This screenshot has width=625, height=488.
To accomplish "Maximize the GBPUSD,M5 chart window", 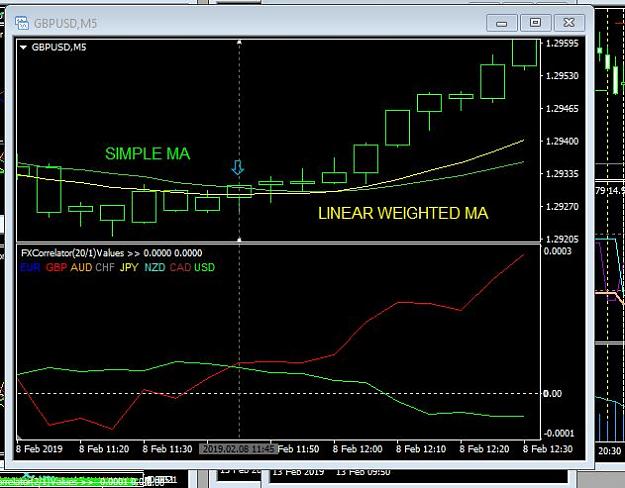I will 535,23.
